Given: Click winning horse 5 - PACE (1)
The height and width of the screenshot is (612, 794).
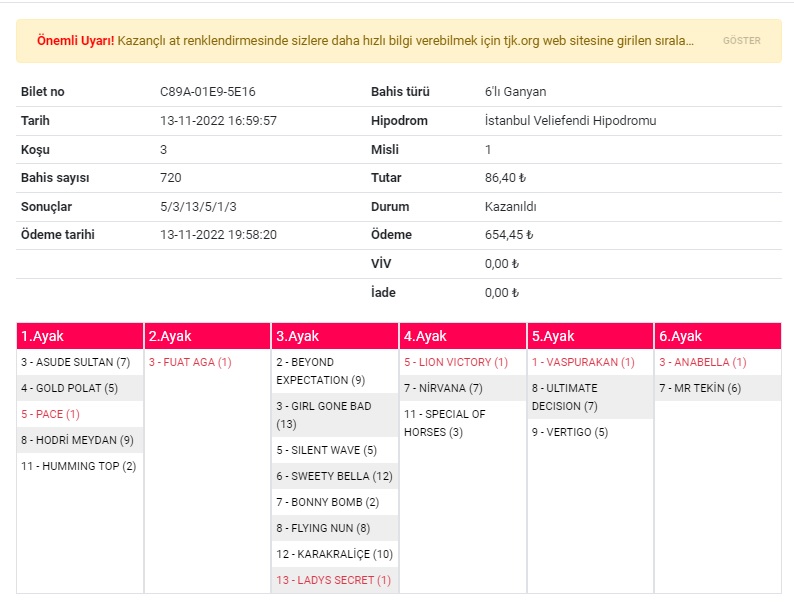Looking at the screenshot, I should (x=50, y=414).
